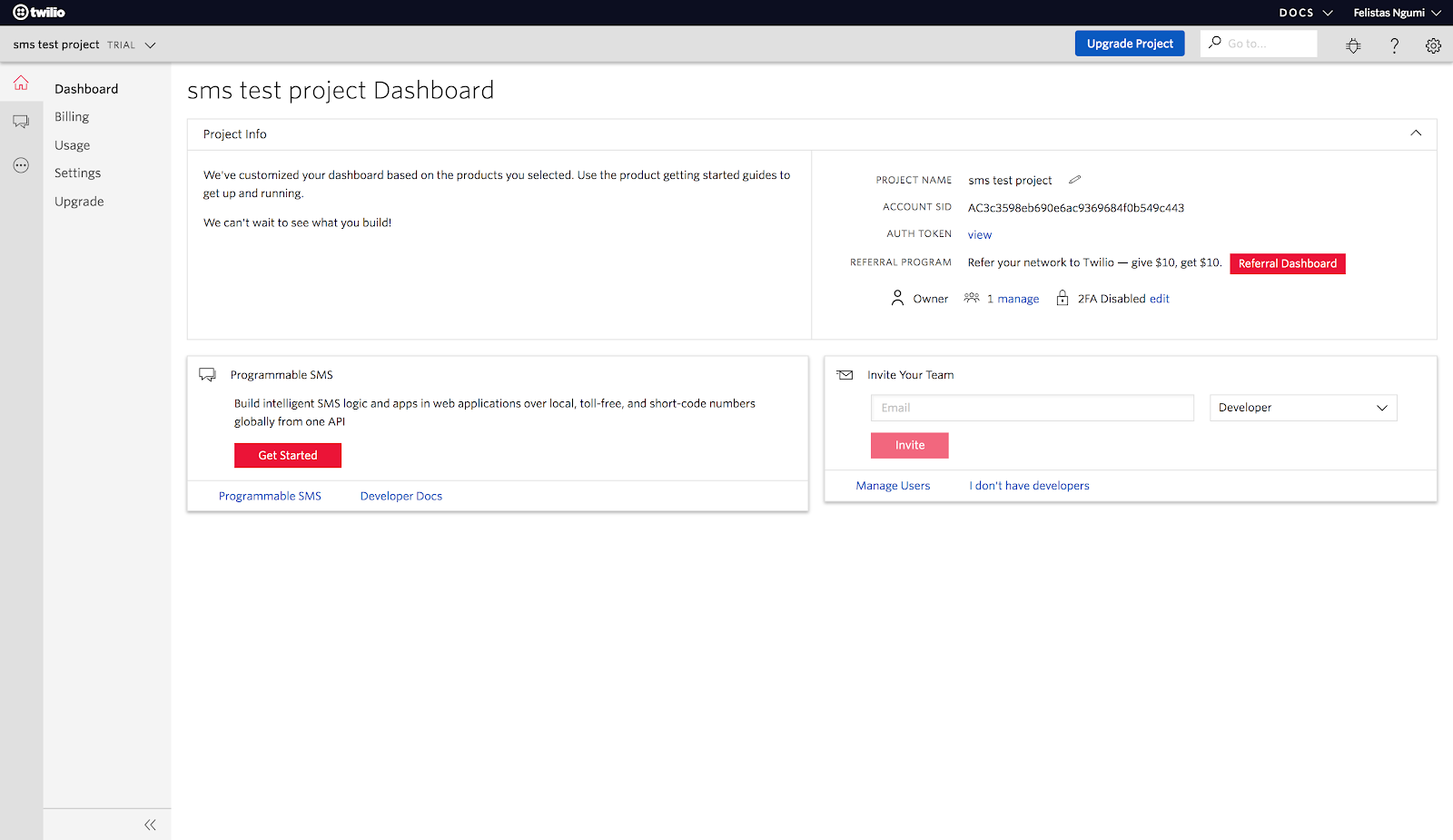1453x840 pixels.
Task: Click the Account SID value
Action: 1076,208
